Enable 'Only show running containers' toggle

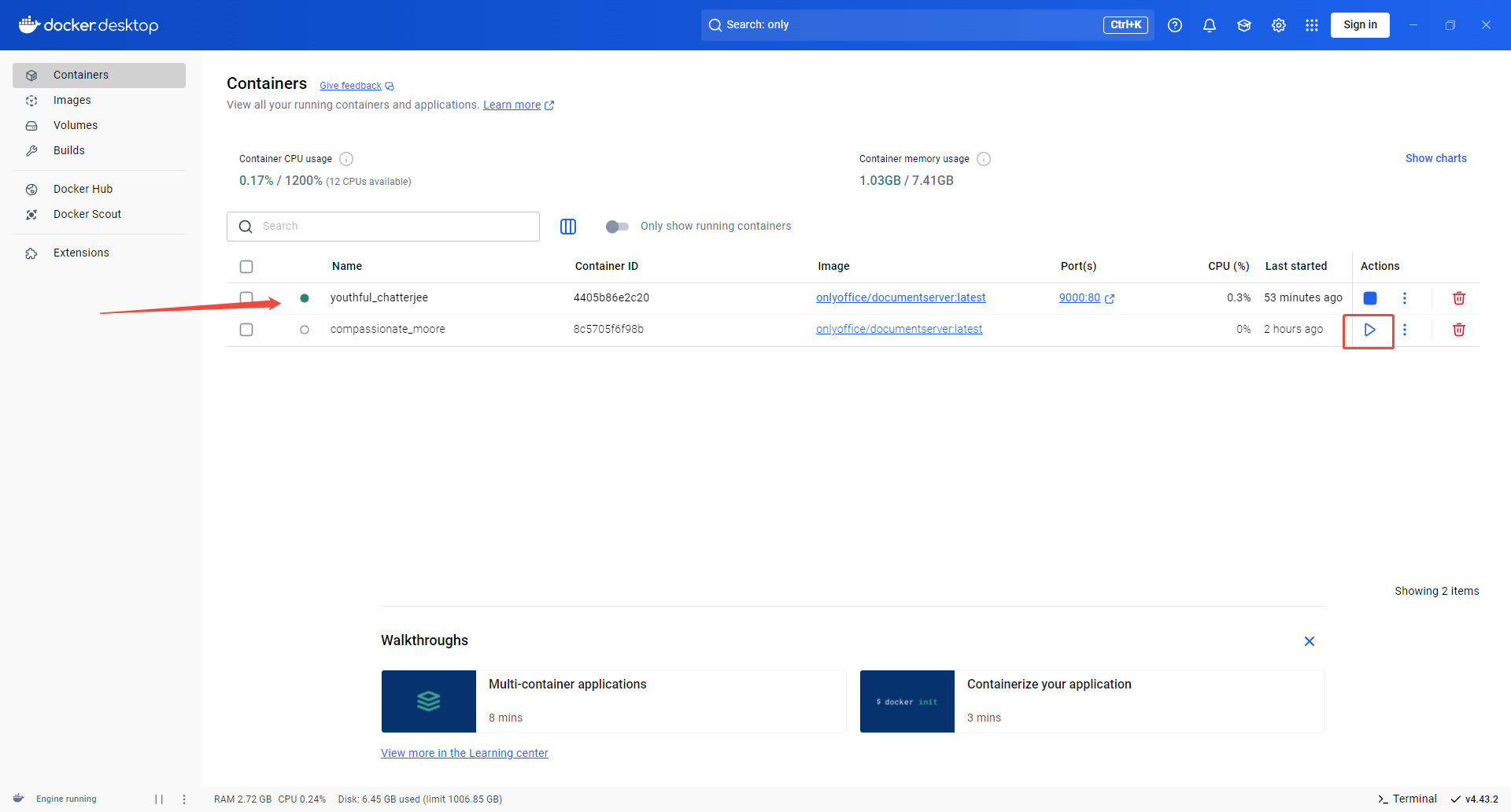click(x=618, y=227)
